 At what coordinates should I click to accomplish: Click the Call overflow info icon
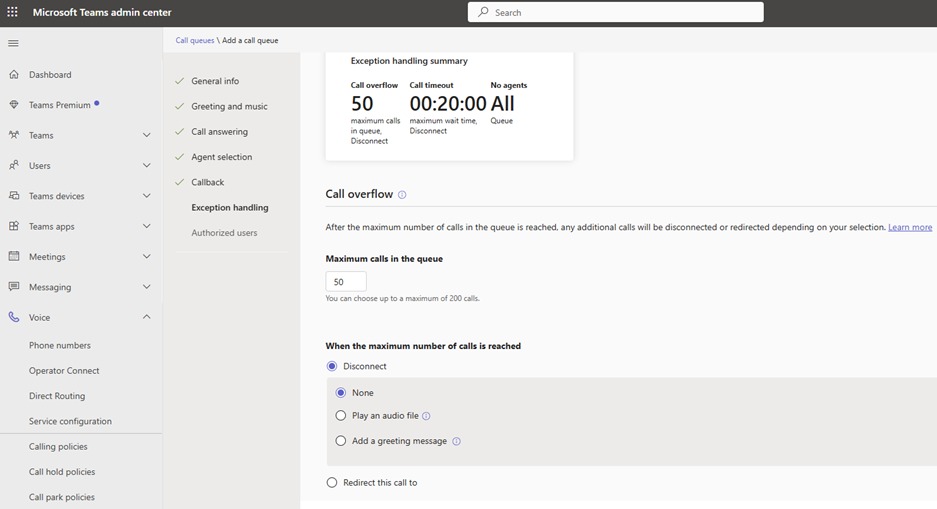pos(402,195)
